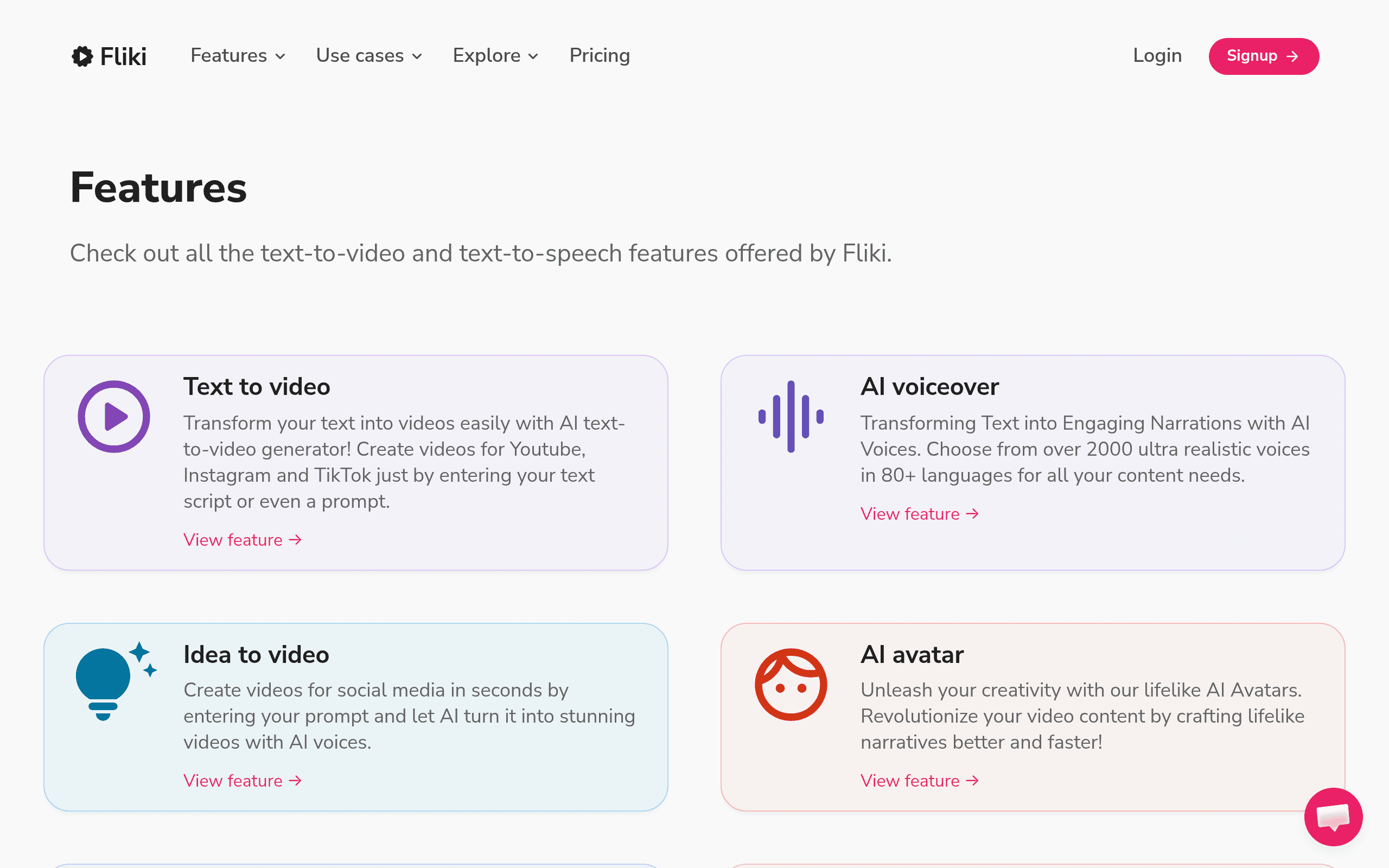This screenshot has width=1389, height=868.
Task: Expand the Use cases dropdown menu
Action: (369, 56)
